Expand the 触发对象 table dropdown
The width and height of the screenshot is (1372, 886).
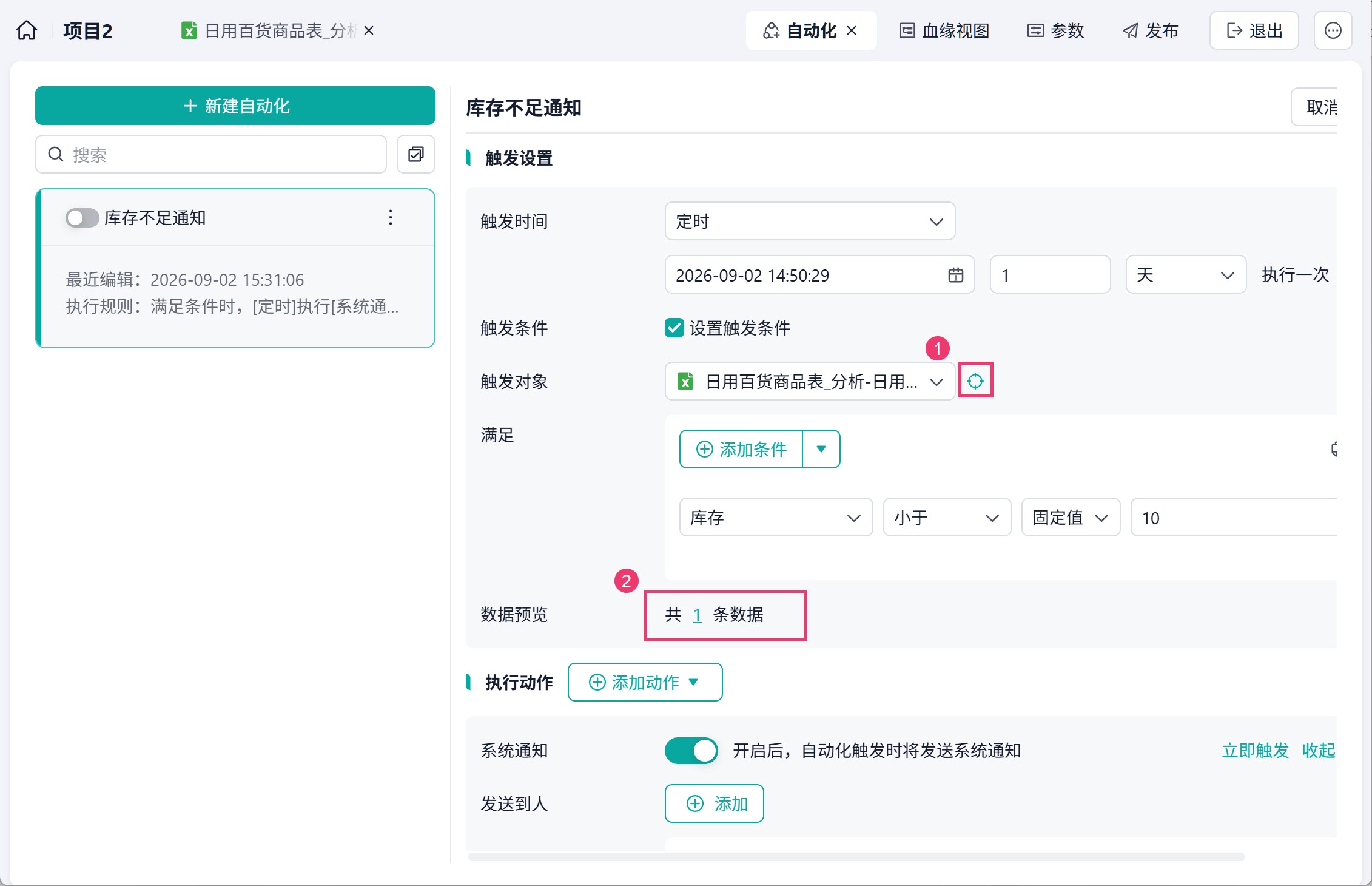pyautogui.click(x=810, y=381)
